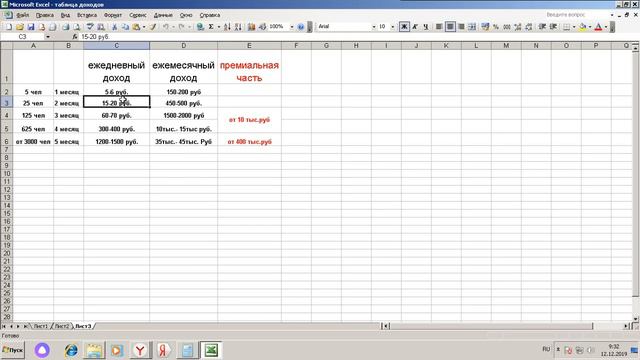Open the font color dropdown arrow
Screen dimensions: 640x360
[x=606, y=27]
